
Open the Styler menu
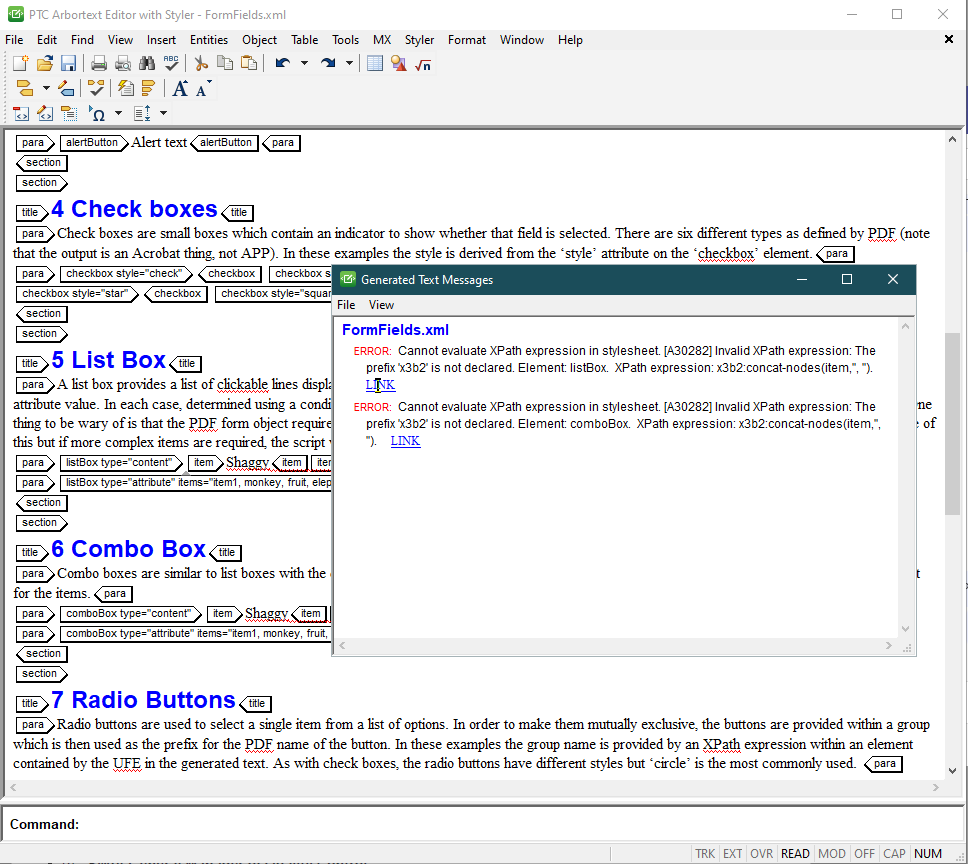(x=419, y=40)
